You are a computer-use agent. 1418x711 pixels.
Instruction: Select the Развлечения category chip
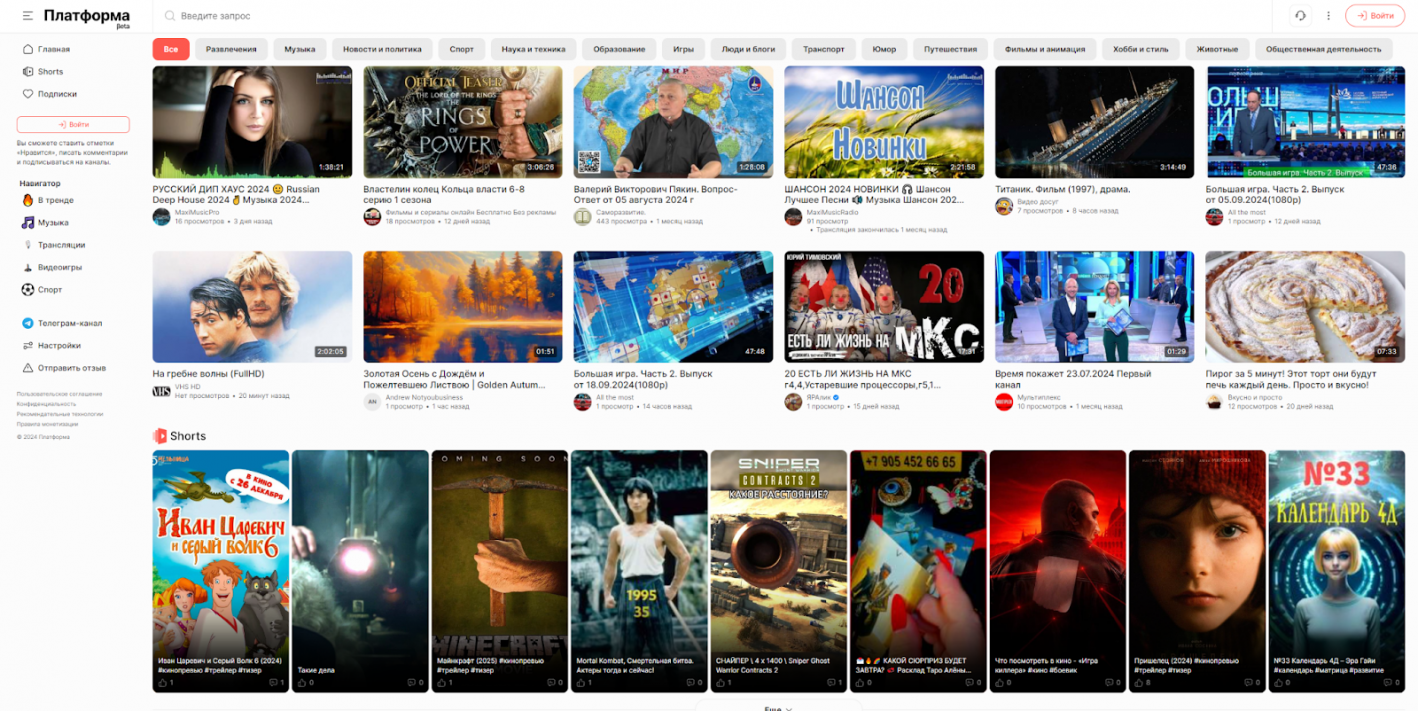point(232,49)
